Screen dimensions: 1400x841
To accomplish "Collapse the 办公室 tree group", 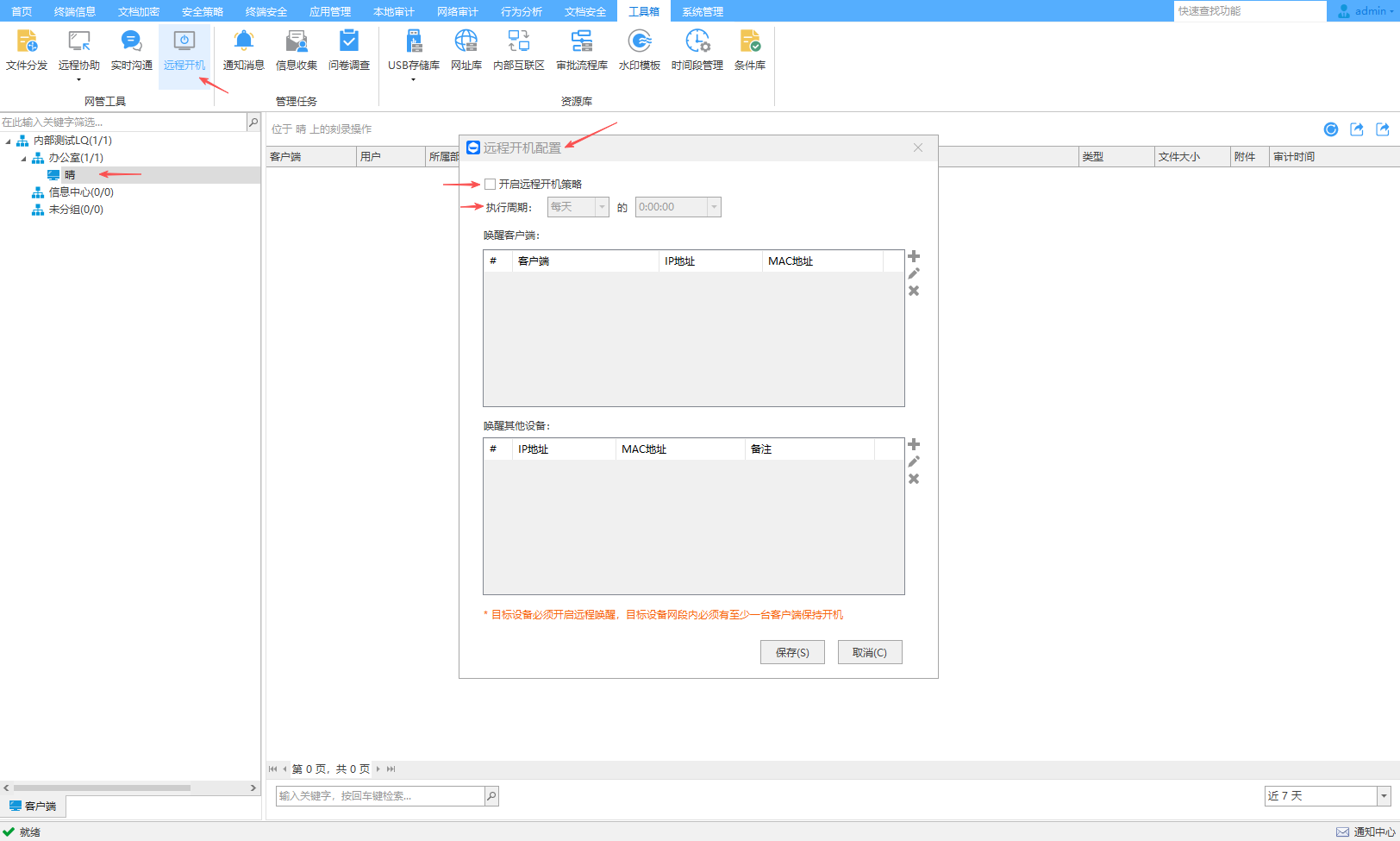I will tap(24, 158).
